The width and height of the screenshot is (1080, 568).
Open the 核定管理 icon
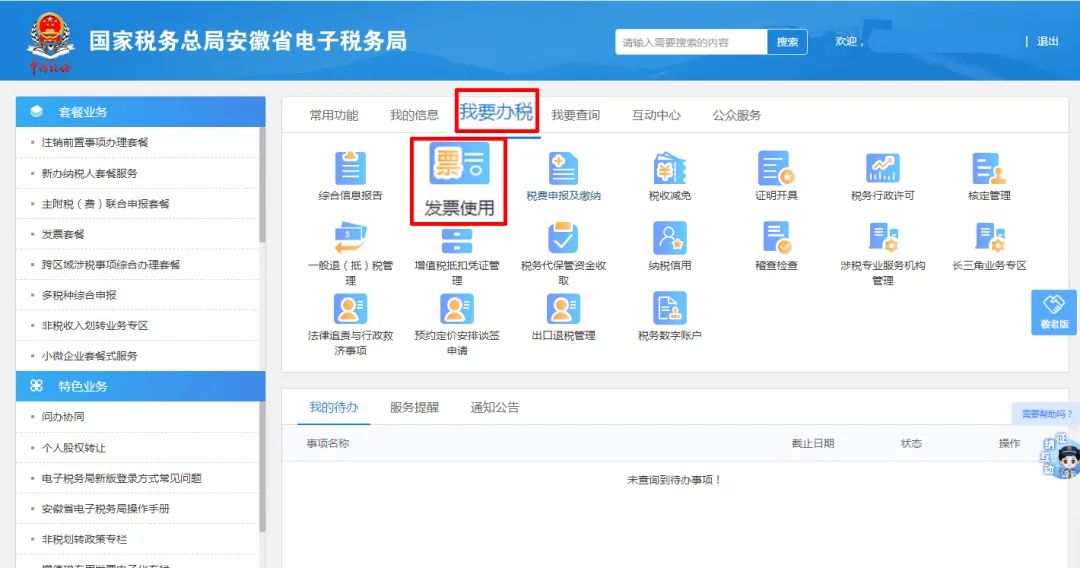(989, 169)
